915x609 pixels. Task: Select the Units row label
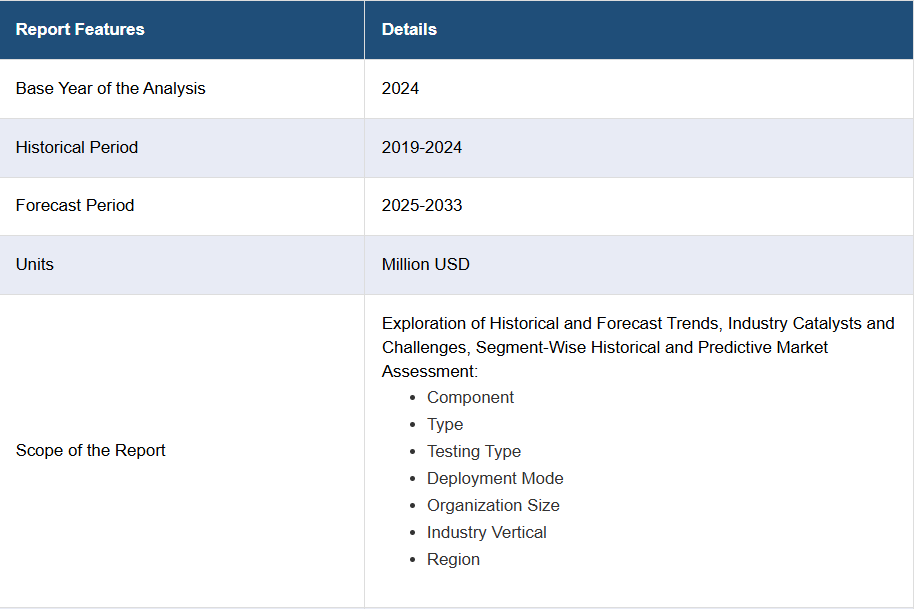pyautogui.click(x=35, y=264)
